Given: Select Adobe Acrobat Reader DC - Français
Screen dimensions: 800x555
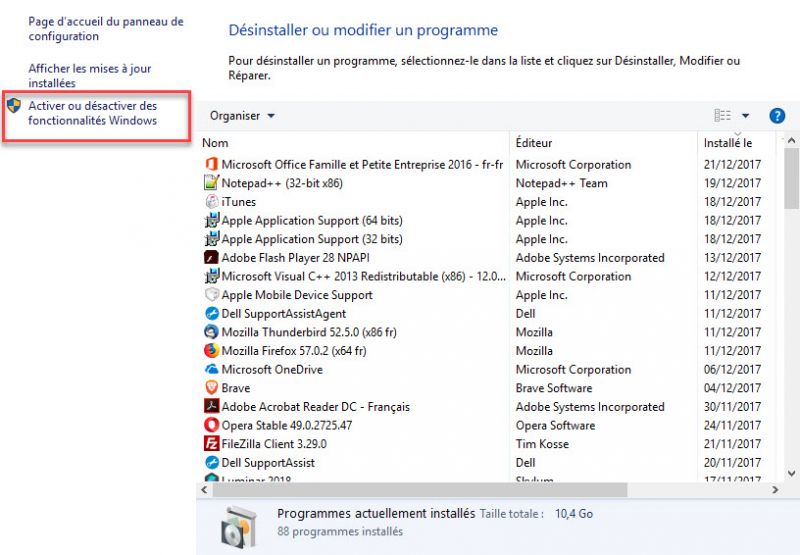Looking at the screenshot, I should point(315,407).
